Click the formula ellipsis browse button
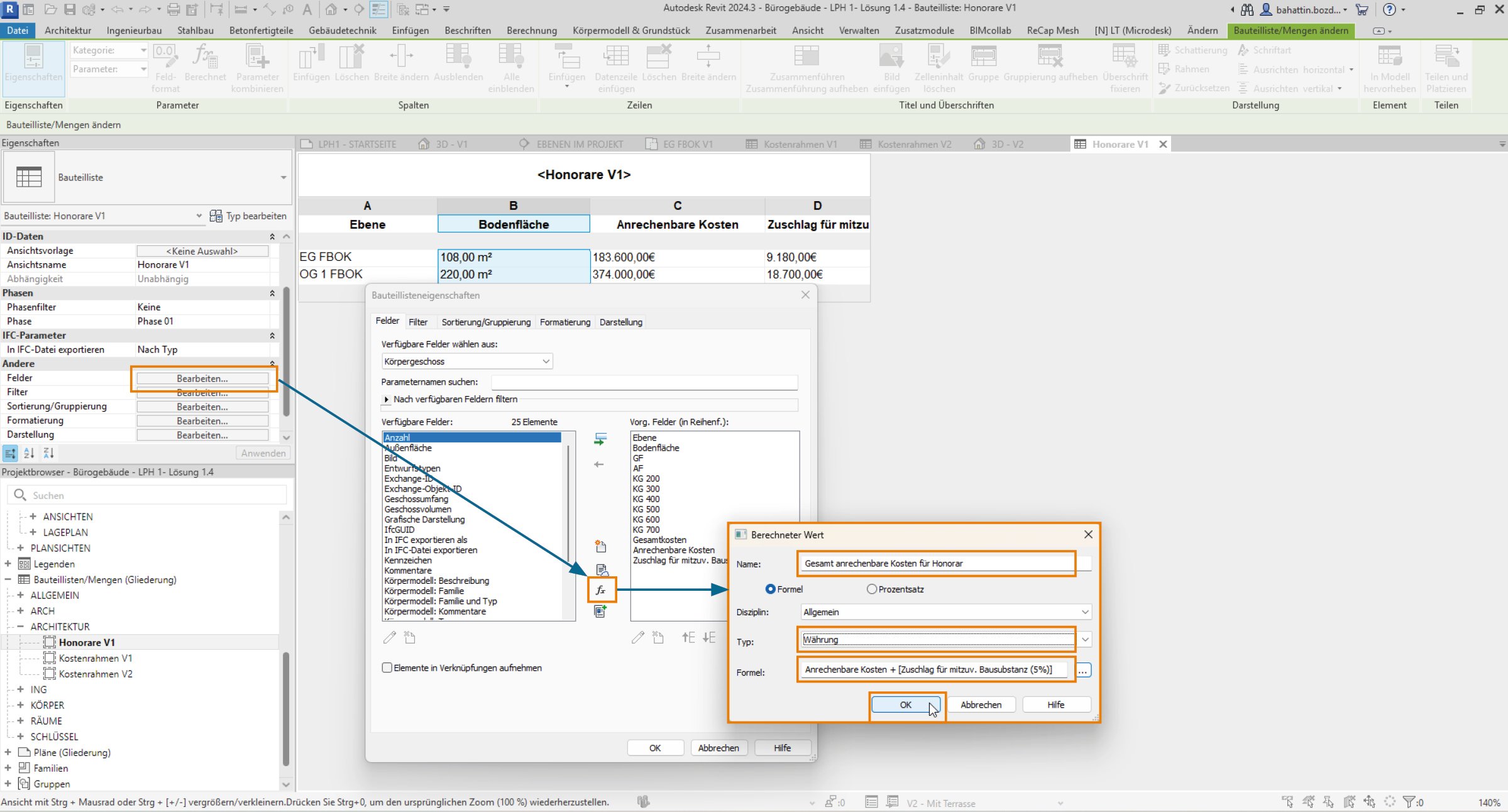The width and height of the screenshot is (1508, 812). pyautogui.click(x=1083, y=670)
